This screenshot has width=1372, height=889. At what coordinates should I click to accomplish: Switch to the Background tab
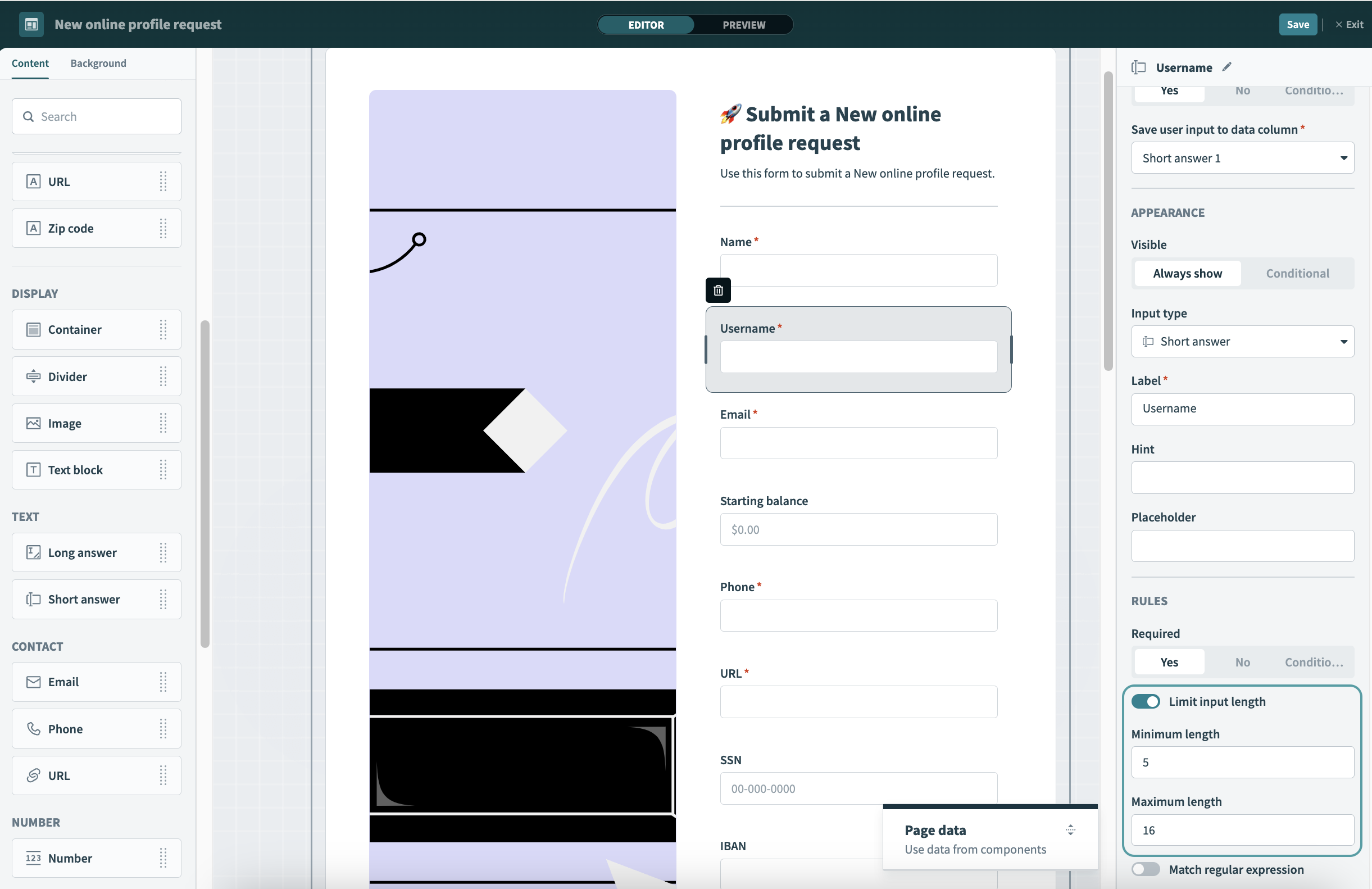tap(98, 63)
